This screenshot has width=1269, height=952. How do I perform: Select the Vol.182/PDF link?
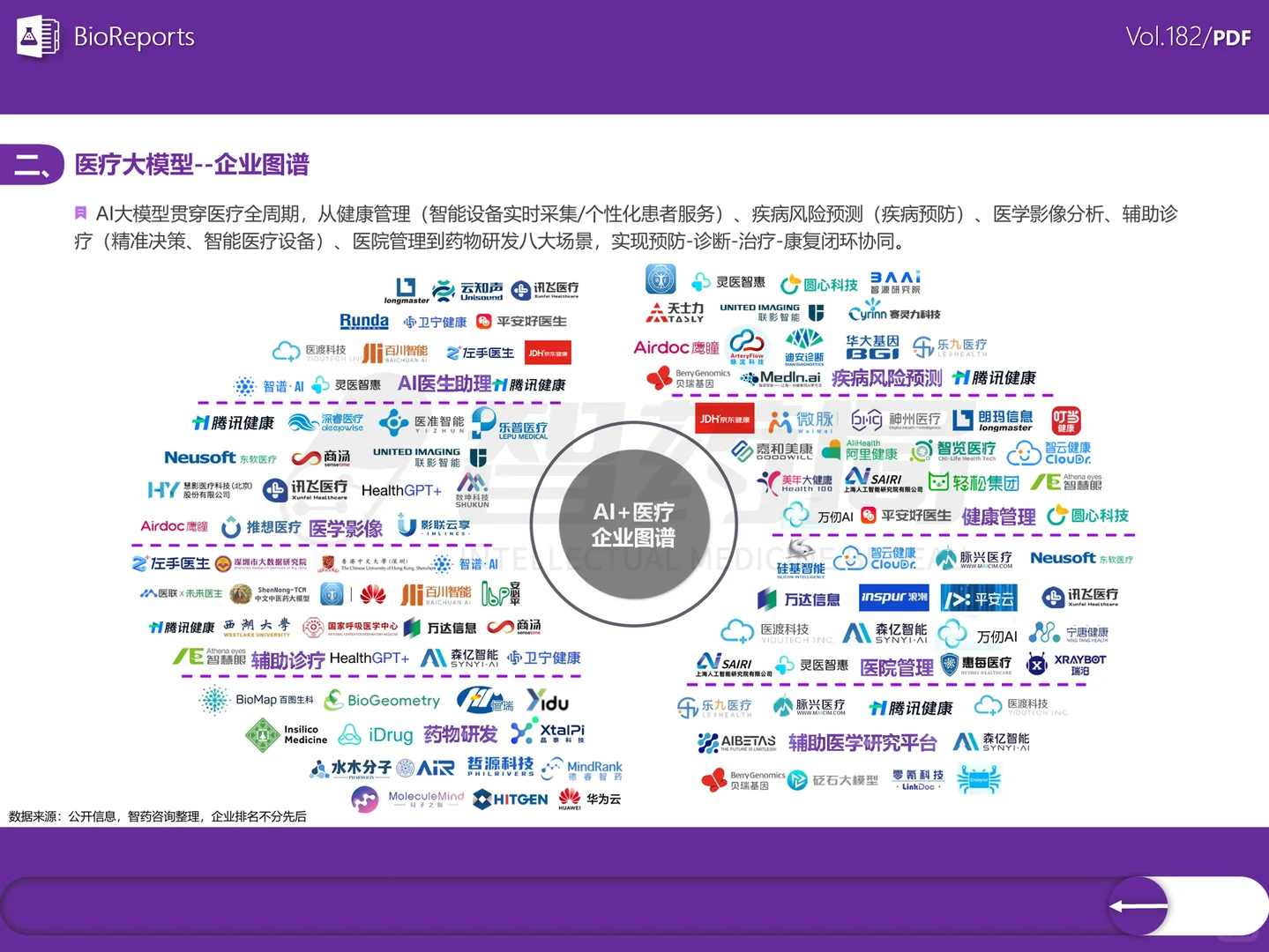(1188, 37)
